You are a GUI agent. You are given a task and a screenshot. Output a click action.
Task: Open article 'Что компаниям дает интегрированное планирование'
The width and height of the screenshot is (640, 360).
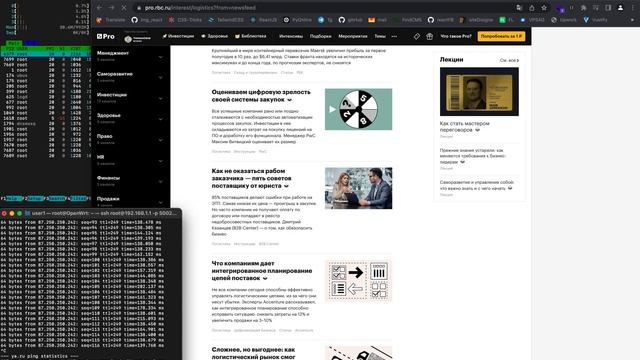(x=262, y=271)
